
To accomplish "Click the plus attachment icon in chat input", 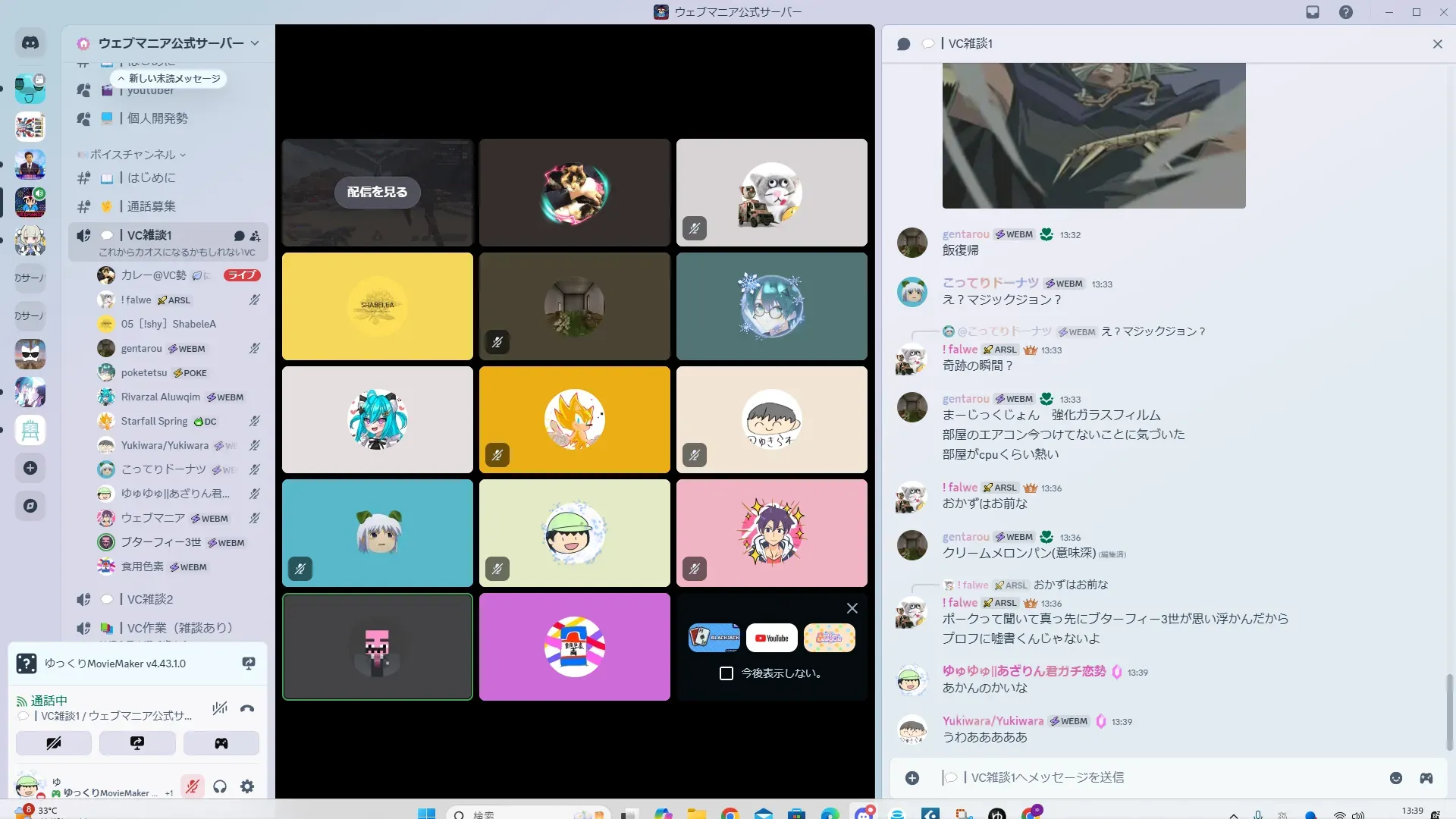I will tap(912, 778).
